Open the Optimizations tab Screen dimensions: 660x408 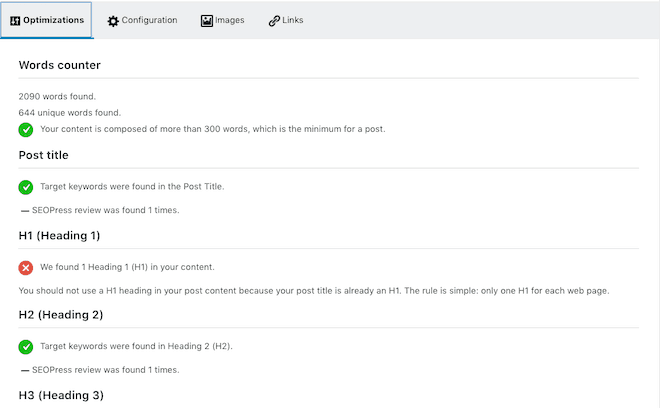(x=46, y=20)
